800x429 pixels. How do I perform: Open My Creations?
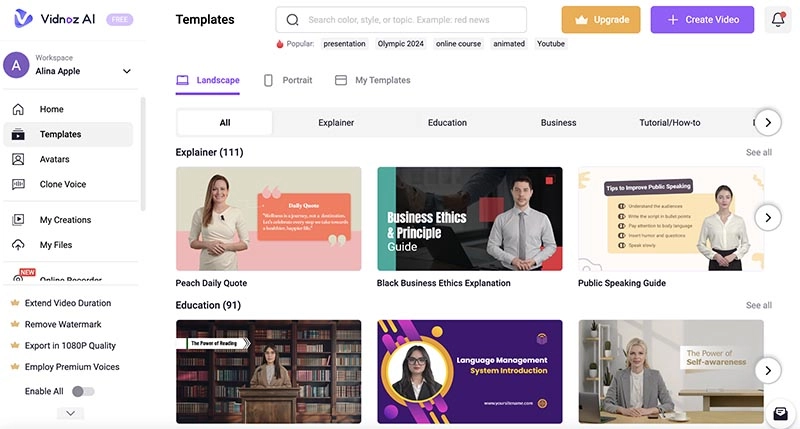pyautogui.click(x=65, y=220)
